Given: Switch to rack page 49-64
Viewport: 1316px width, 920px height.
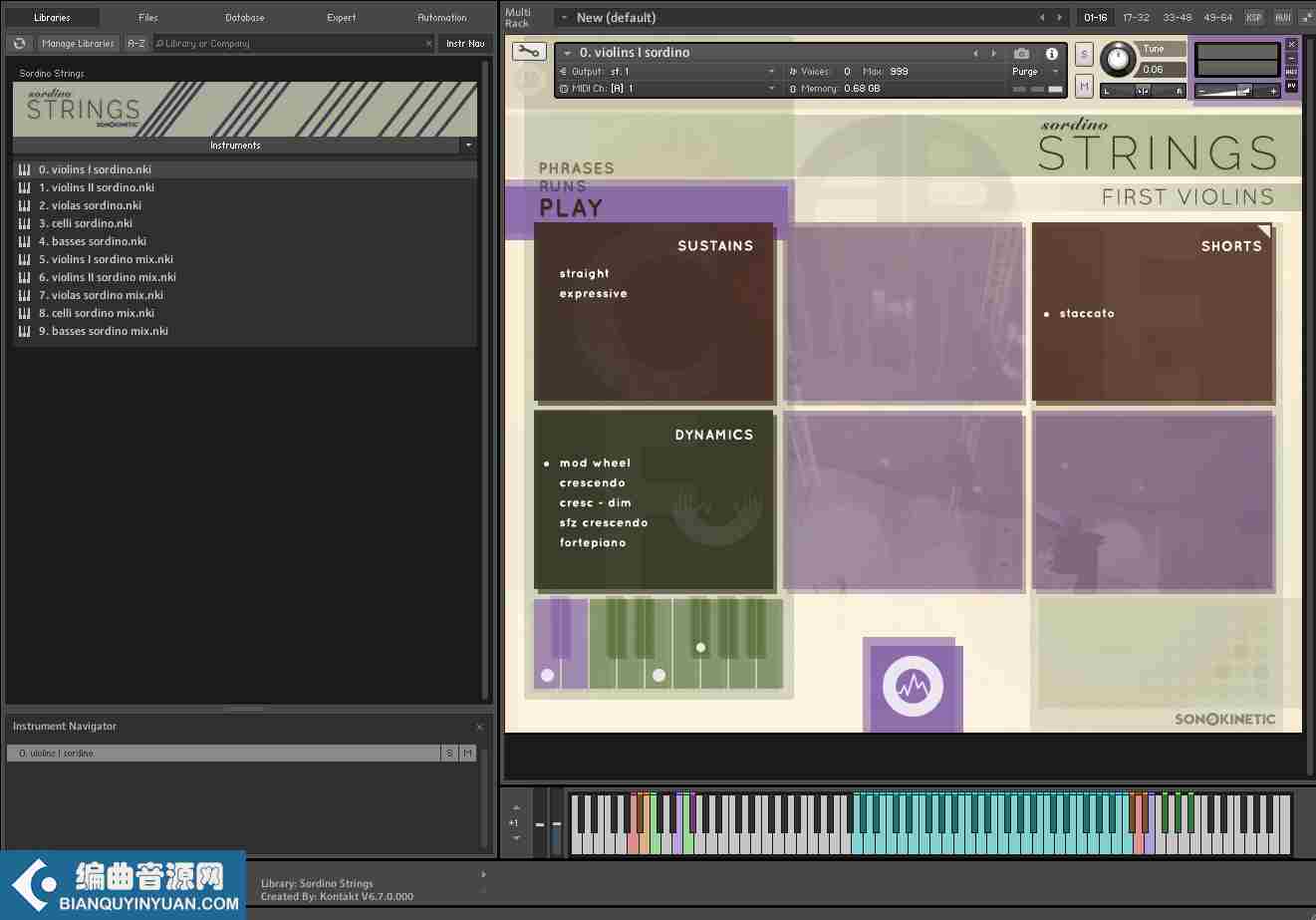Looking at the screenshot, I should click(1217, 17).
